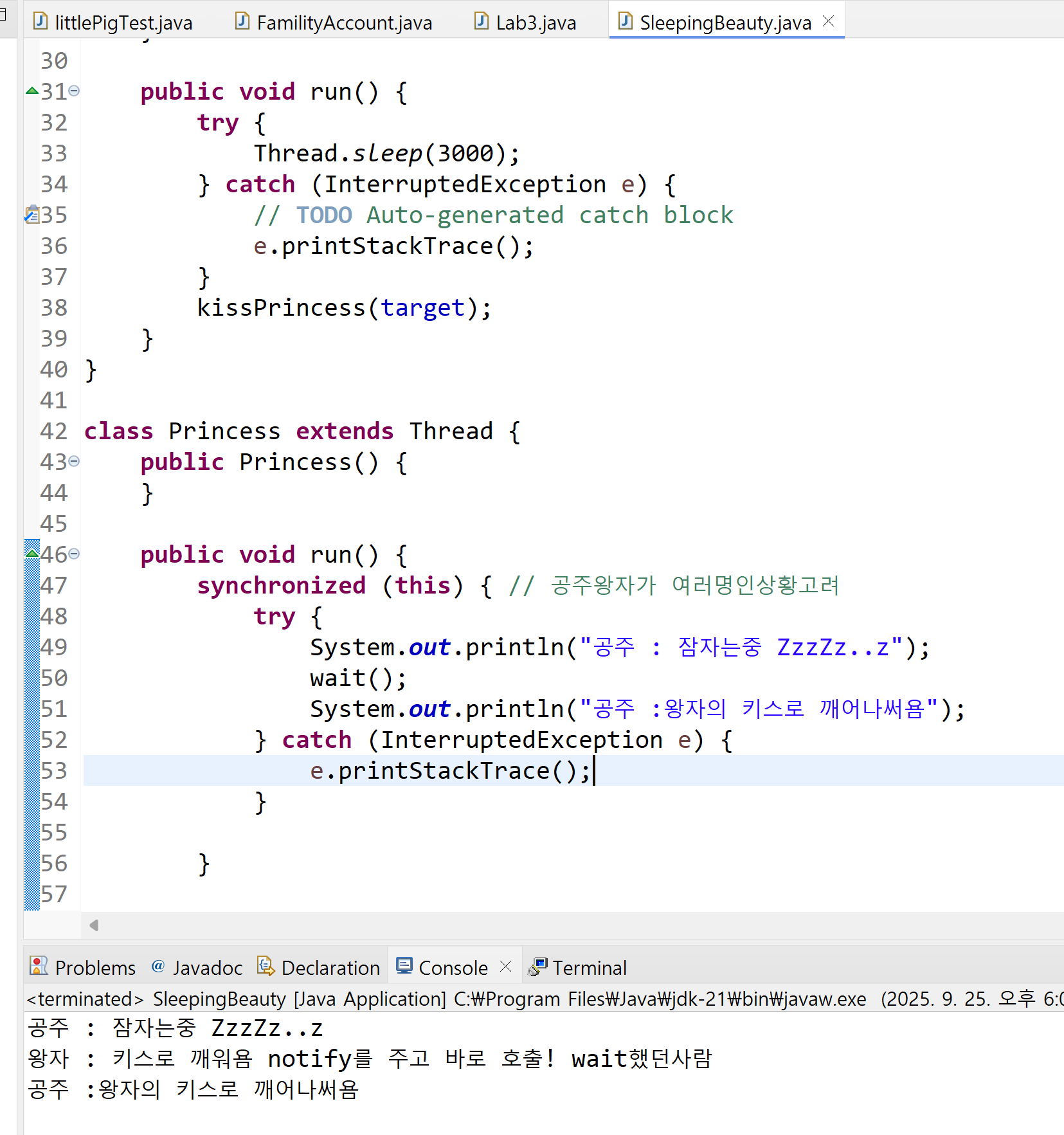
Task: Click the override marker at line 31
Action: point(32,91)
